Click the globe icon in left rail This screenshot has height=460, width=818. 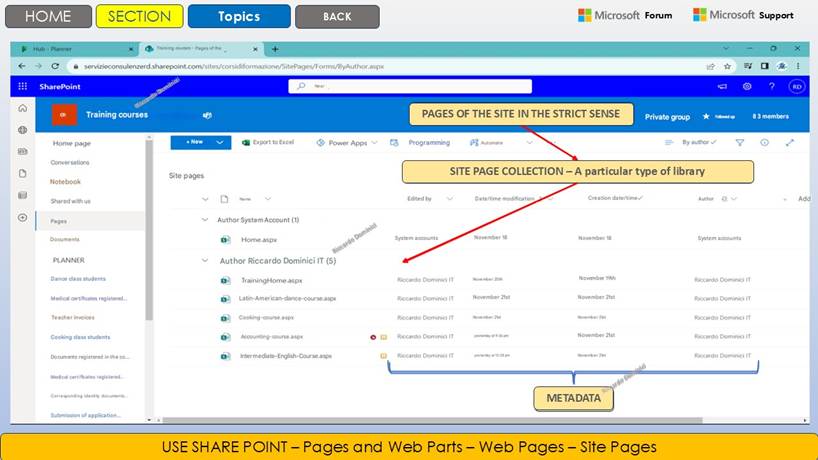22,130
